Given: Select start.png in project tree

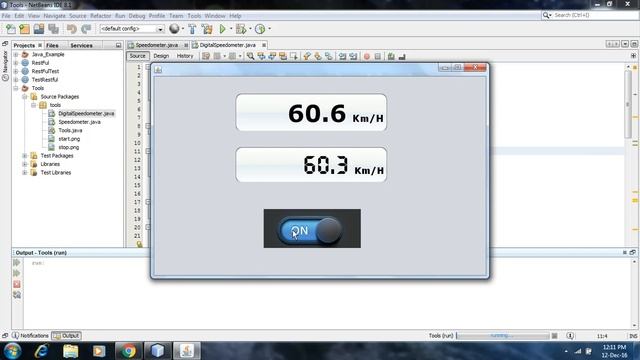Looking at the screenshot, I should coord(69,139).
